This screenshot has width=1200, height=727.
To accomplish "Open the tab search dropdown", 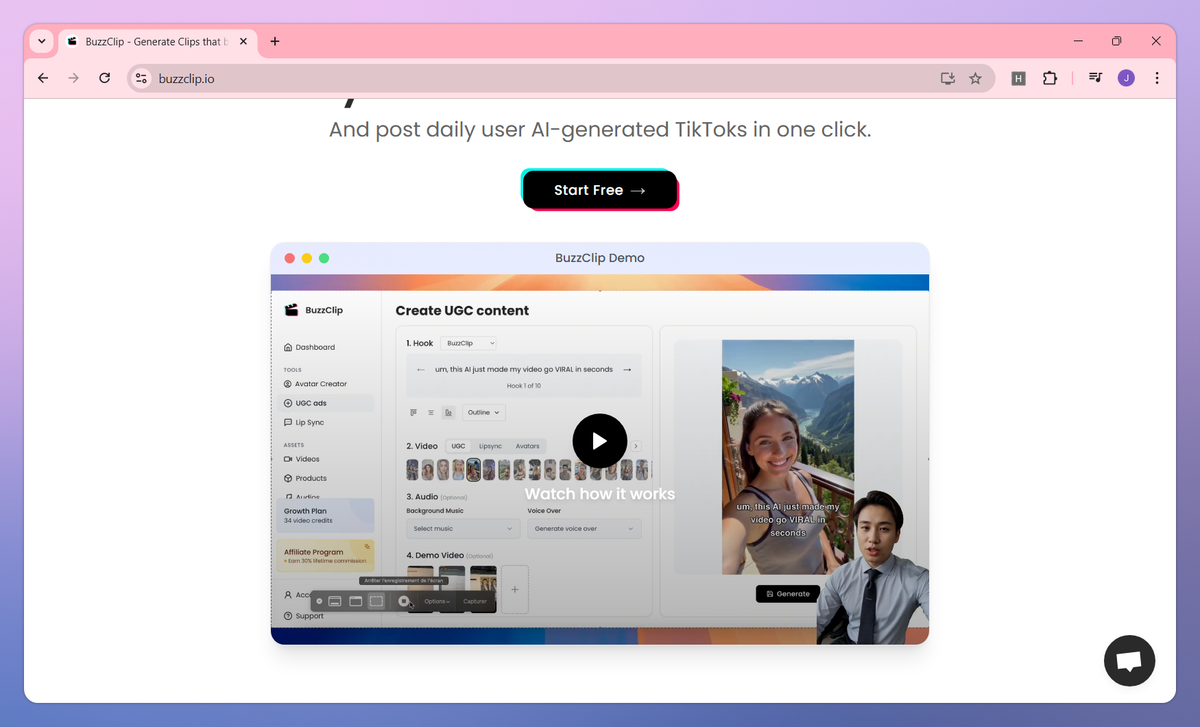I will point(41,41).
